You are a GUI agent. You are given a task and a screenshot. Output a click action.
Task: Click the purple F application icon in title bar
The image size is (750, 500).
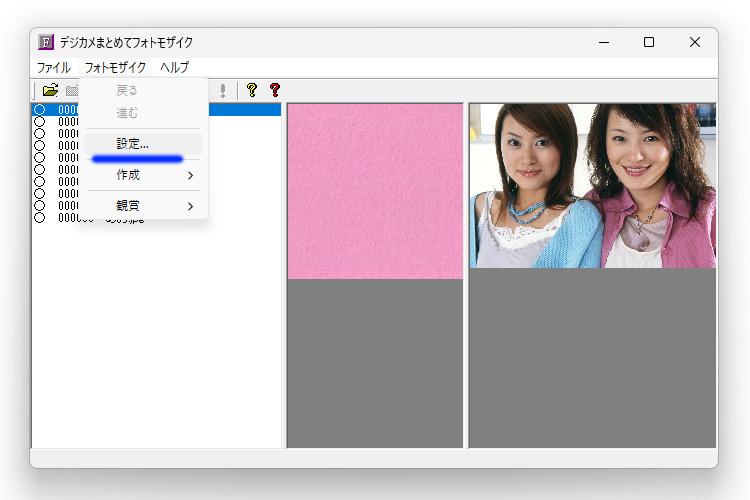click(x=46, y=42)
